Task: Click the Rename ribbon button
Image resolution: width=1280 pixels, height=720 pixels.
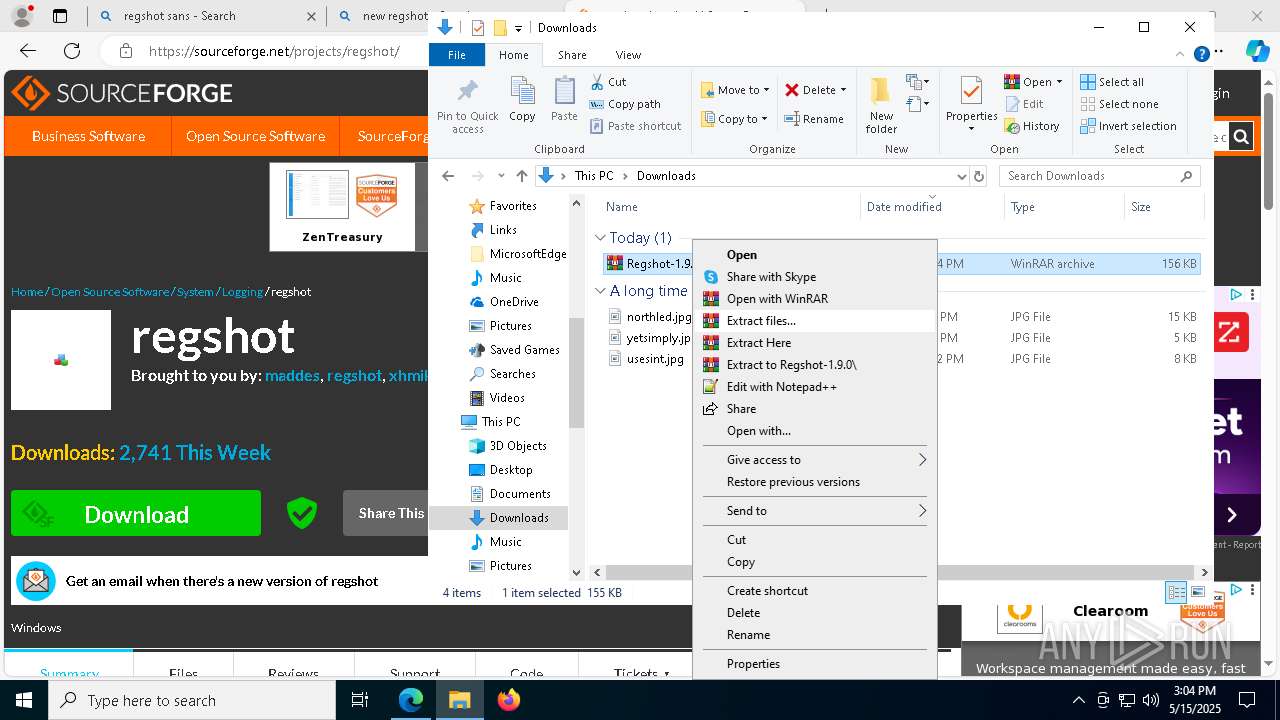Action: [814, 119]
